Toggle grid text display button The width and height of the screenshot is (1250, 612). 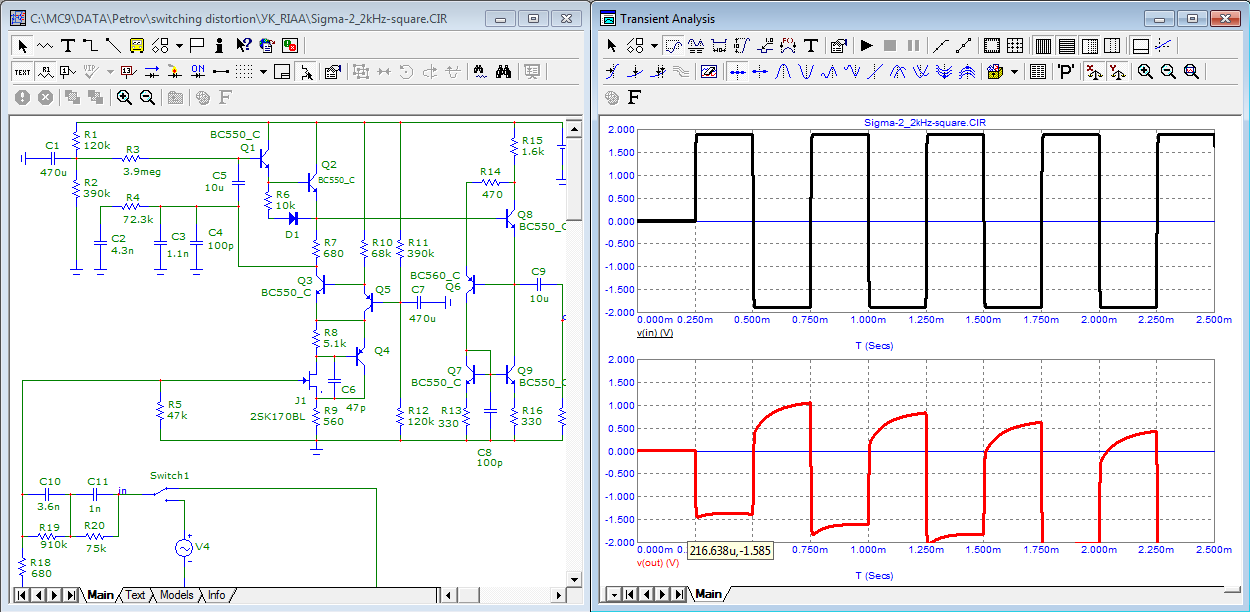click(23, 71)
